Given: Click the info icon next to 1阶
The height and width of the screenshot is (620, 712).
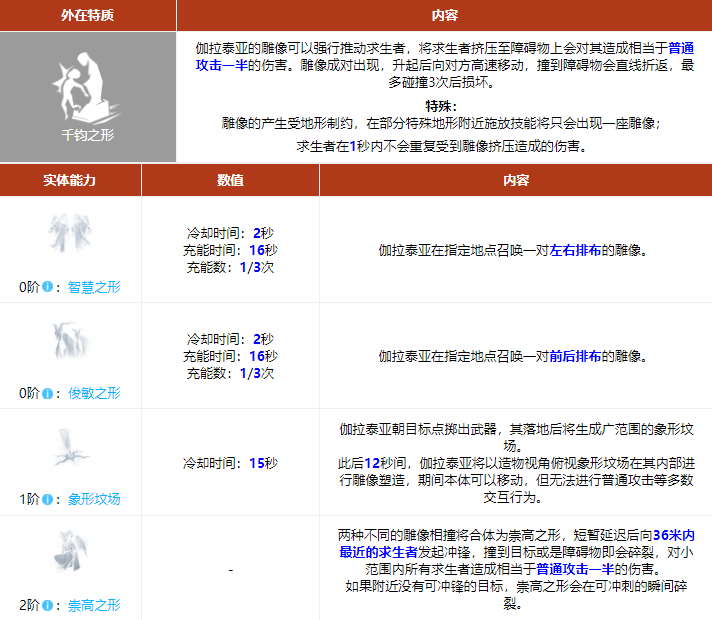Looking at the screenshot, I should (47, 500).
